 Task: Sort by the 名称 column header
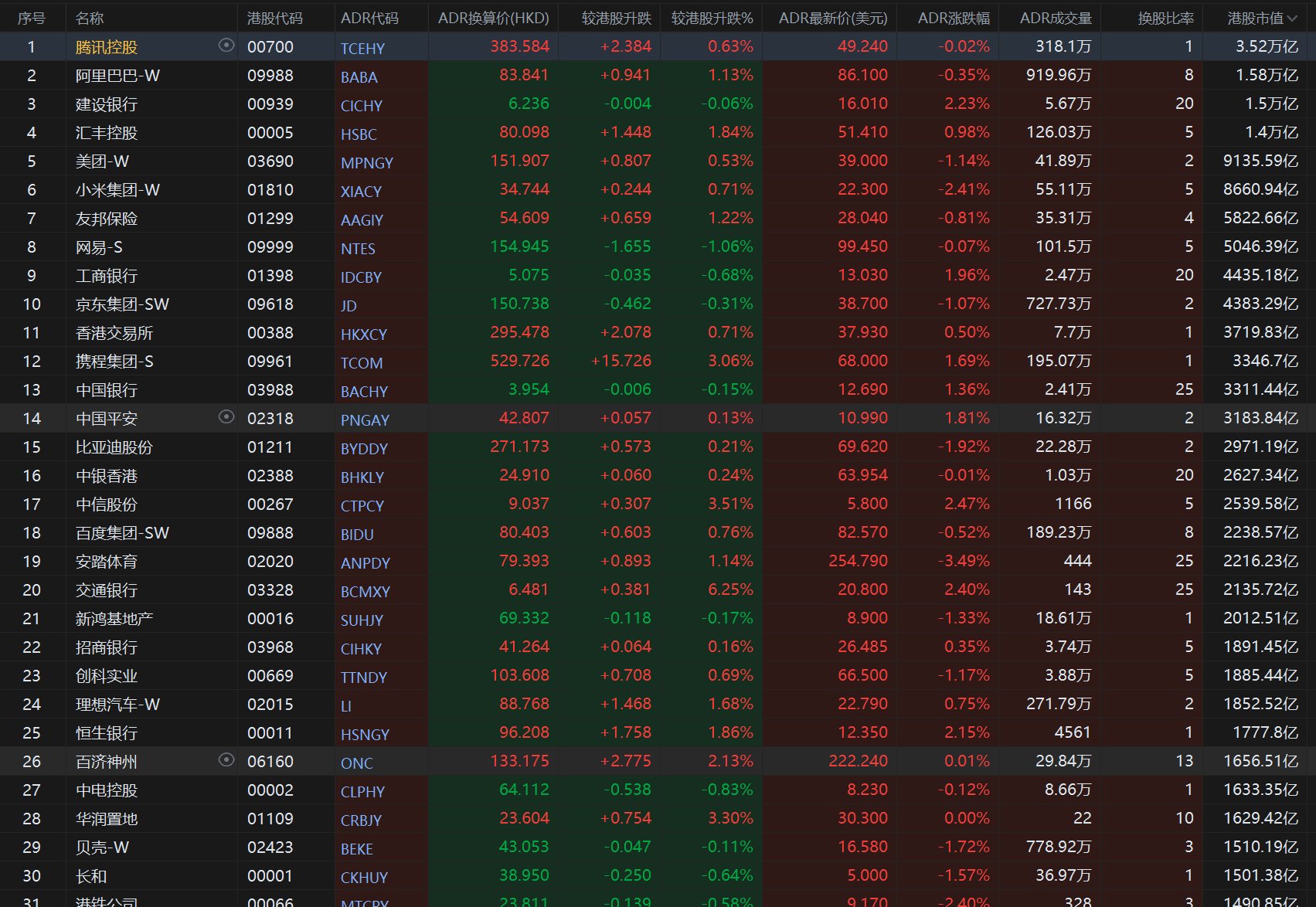(x=90, y=18)
